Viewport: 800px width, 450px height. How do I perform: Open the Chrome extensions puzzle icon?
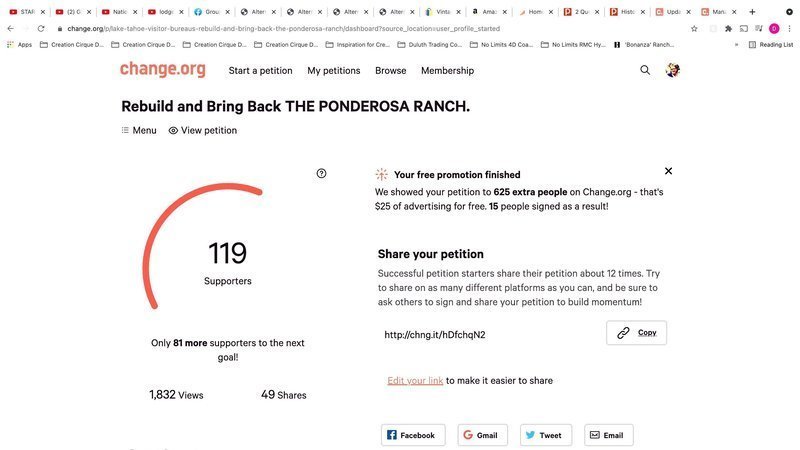727,28
